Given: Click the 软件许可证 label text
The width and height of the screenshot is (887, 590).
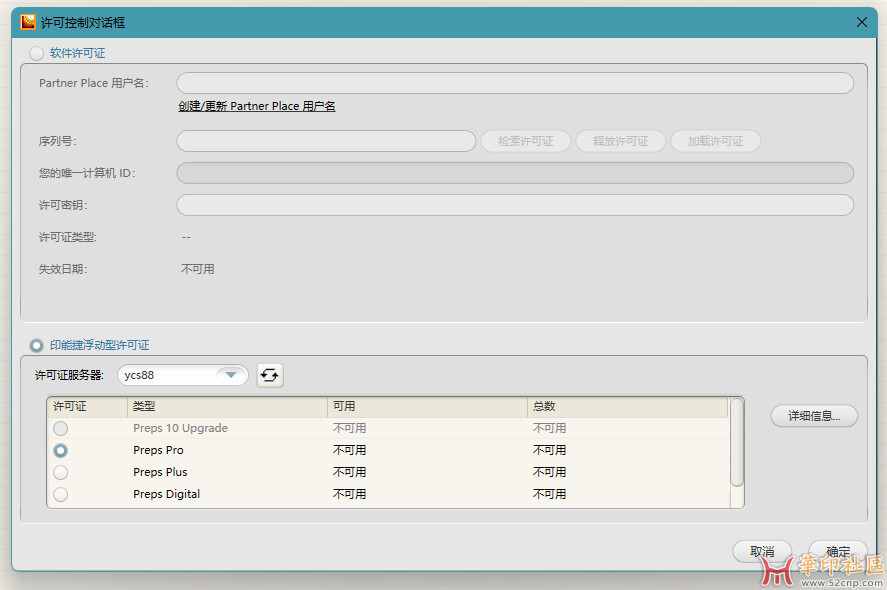Looking at the screenshot, I should pos(77,53).
